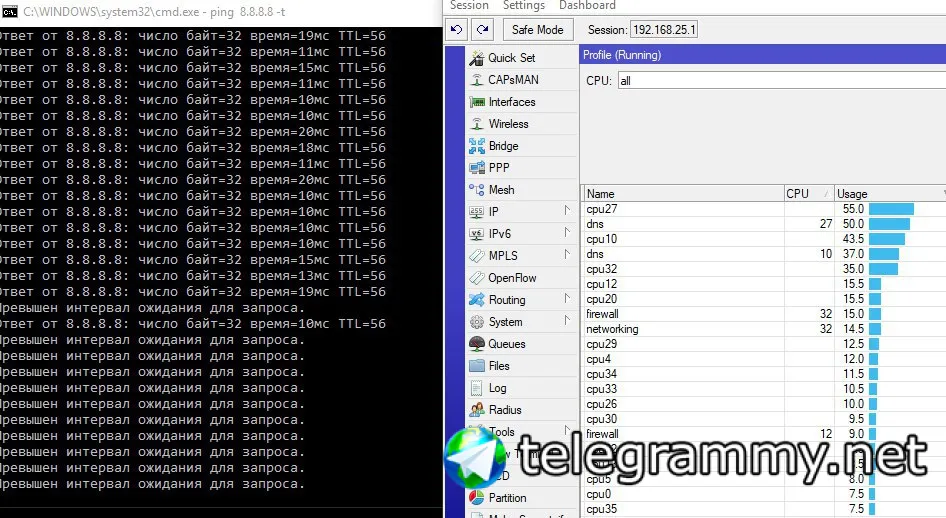Toggle Safe Mode button
This screenshot has height=518, width=946.
pos(538,30)
